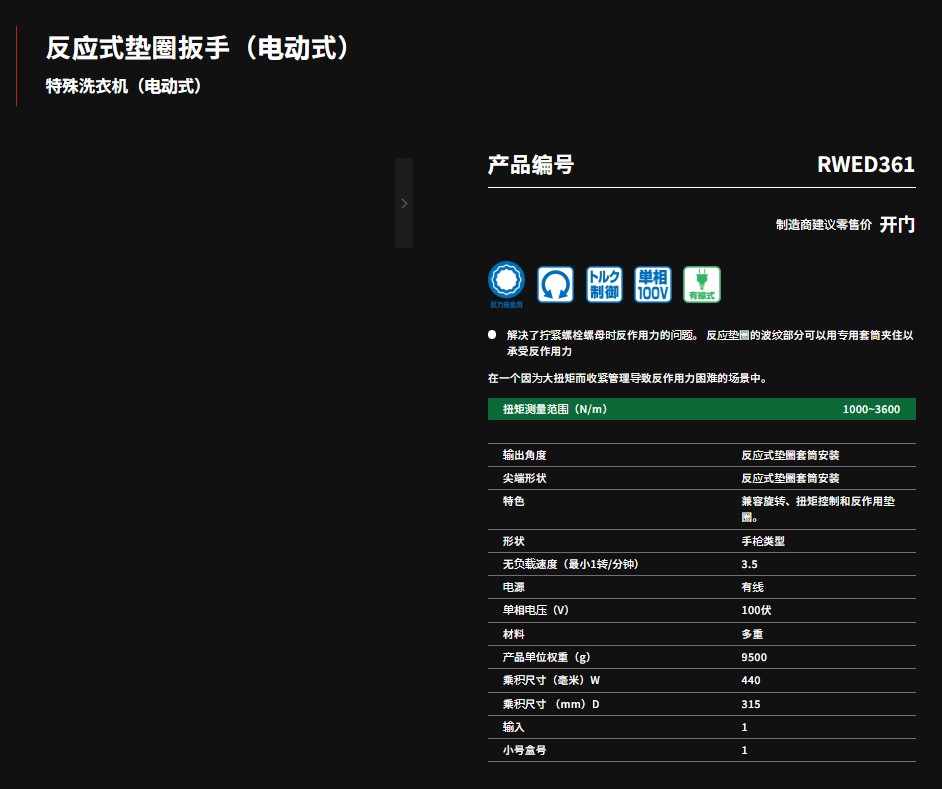Screen dimensions: 942x789
Task: Click the 1000~3600 torque range value
Action: pos(870,409)
